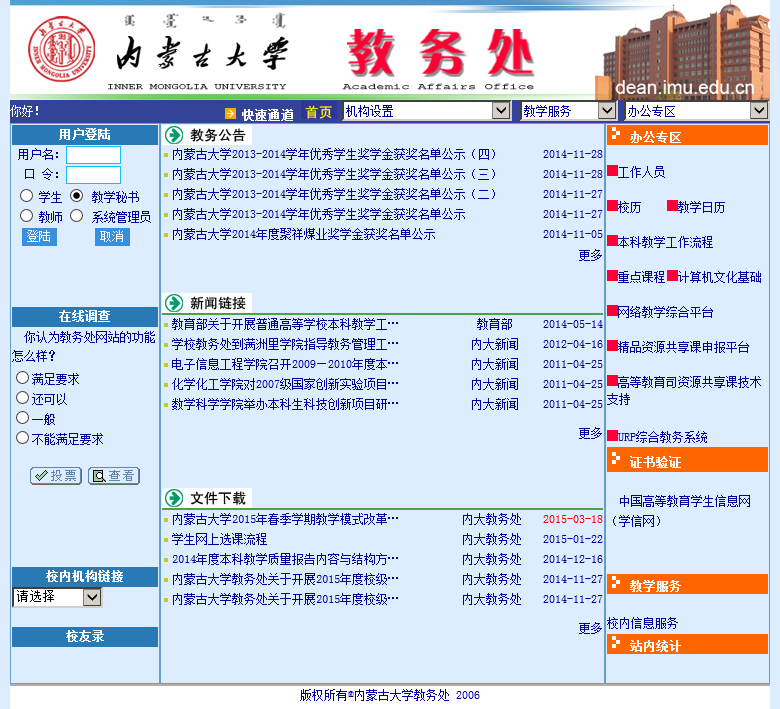
Task: Click the date 2015-03-18 in red
Action: [x=573, y=519]
